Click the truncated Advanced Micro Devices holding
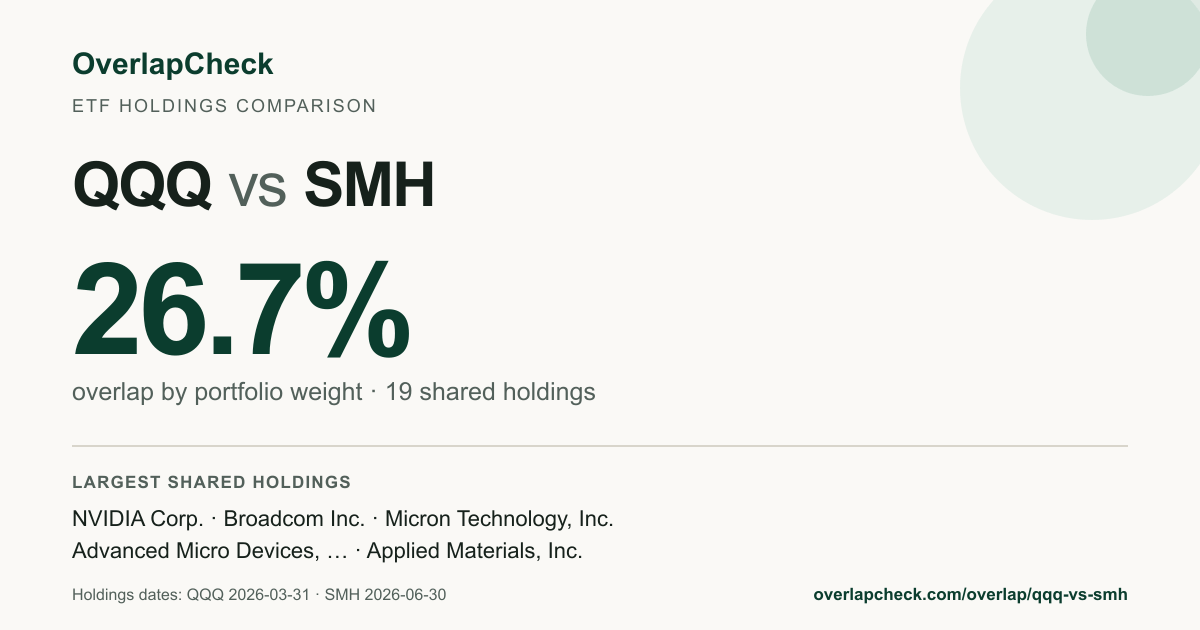This screenshot has width=1200, height=630. (210, 551)
